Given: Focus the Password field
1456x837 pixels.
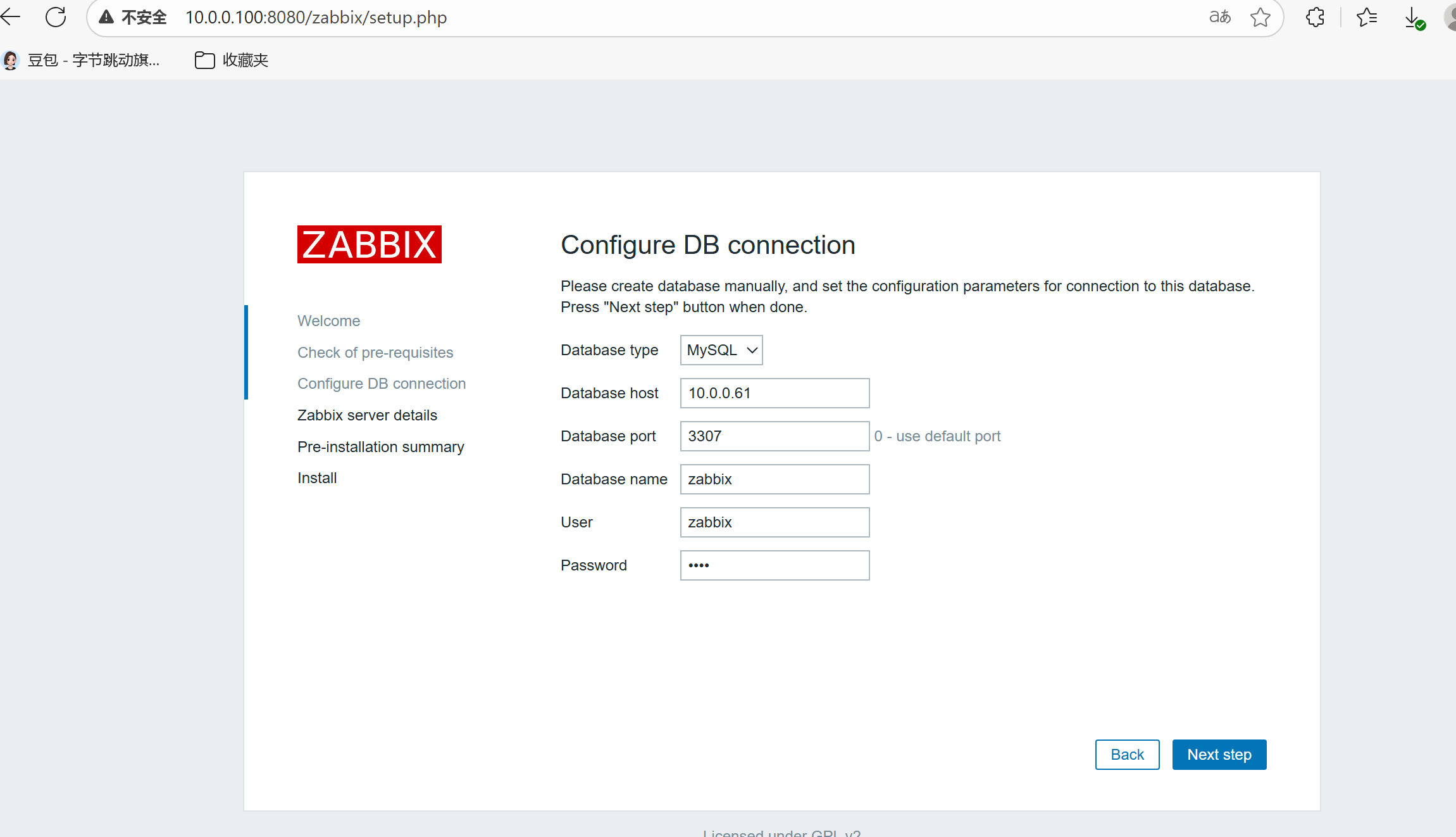Looking at the screenshot, I should pos(775,565).
